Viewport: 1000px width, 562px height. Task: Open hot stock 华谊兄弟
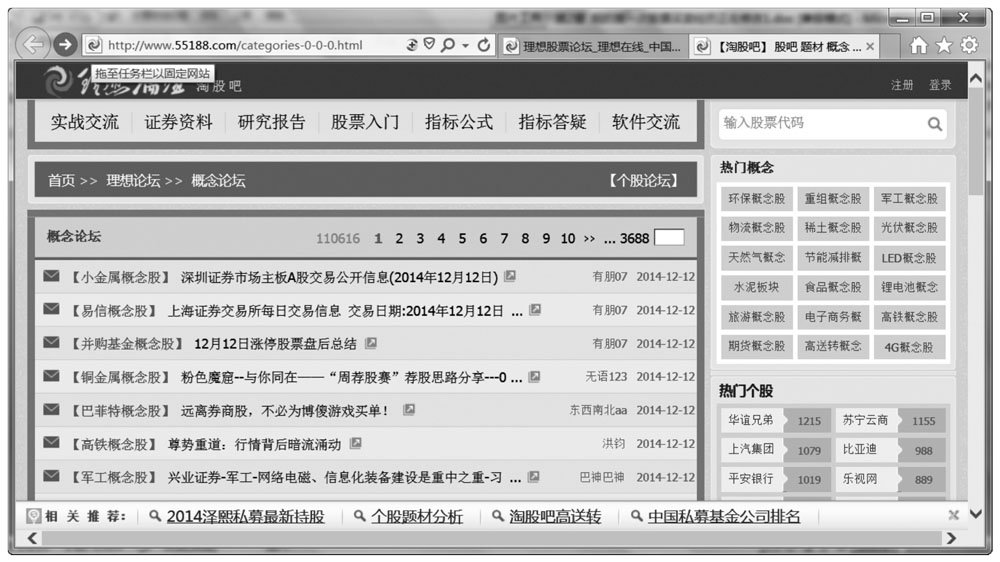(751, 420)
